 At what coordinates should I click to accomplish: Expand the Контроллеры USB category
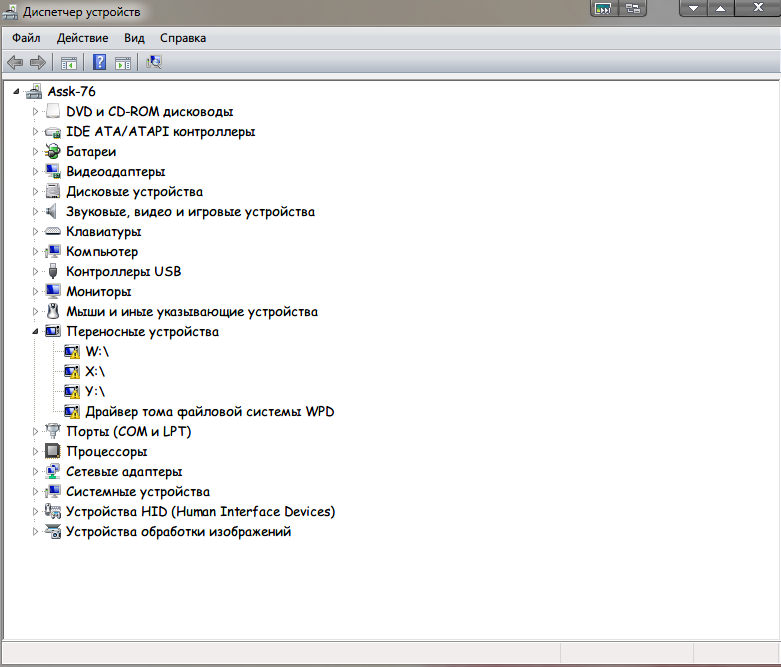click(35, 271)
